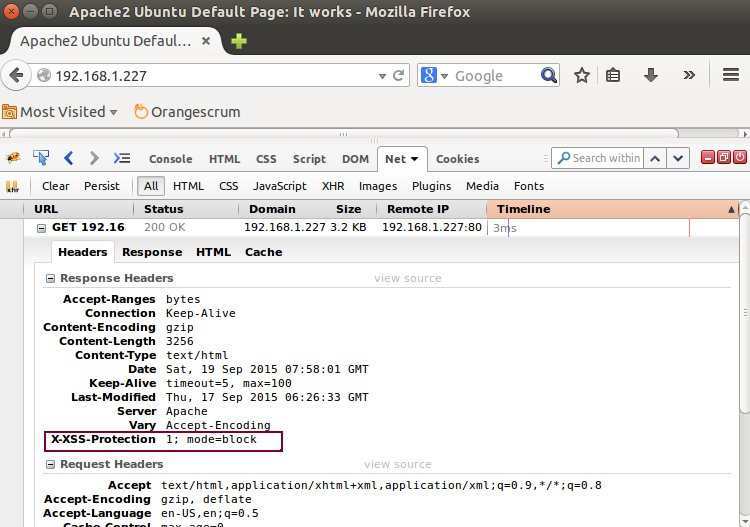Filter requests by CSS type
Viewport: 750px width, 527px height.
click(x=229, y=186)
